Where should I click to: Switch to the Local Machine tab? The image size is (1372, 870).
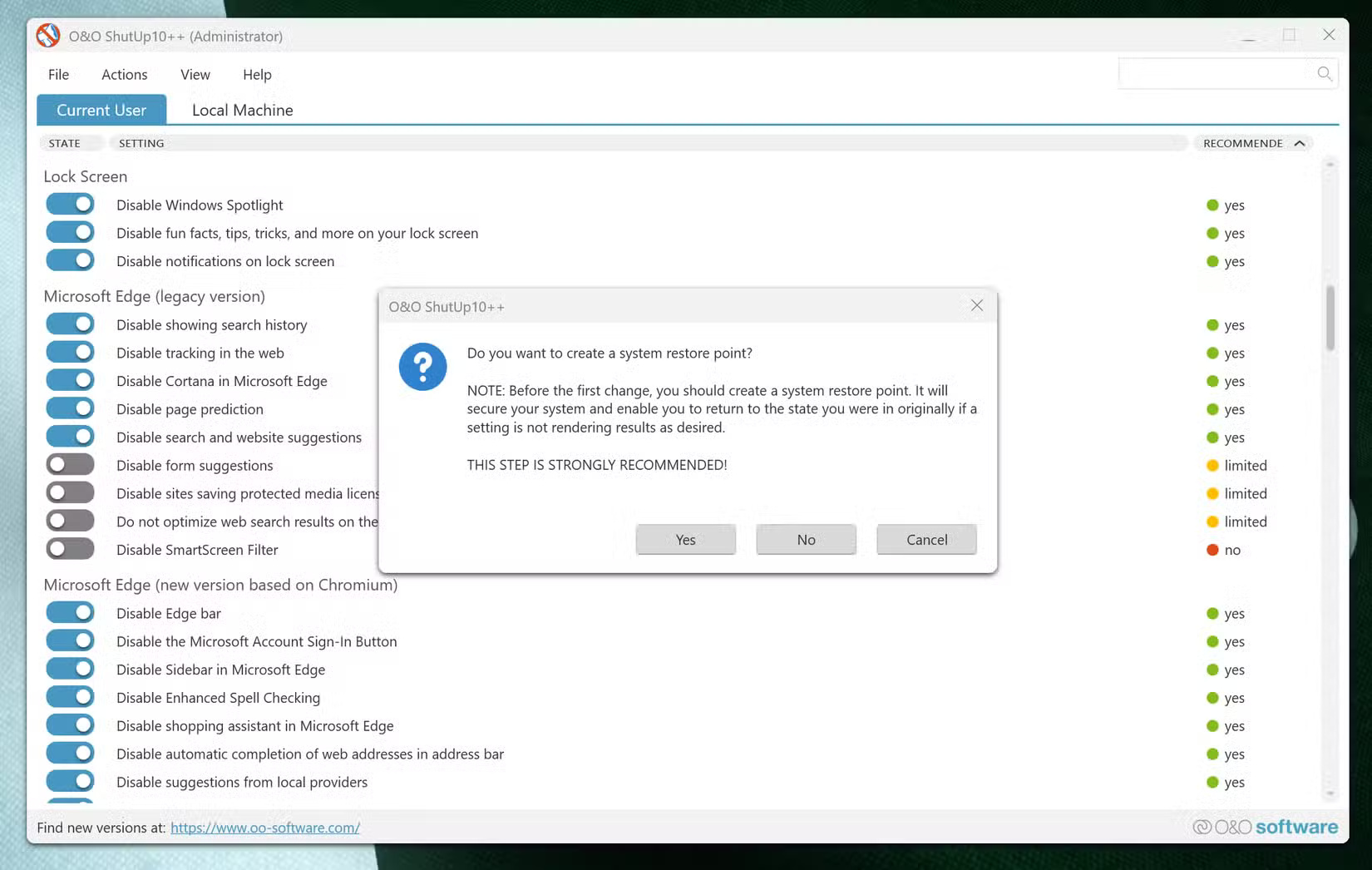pos(241,110)
